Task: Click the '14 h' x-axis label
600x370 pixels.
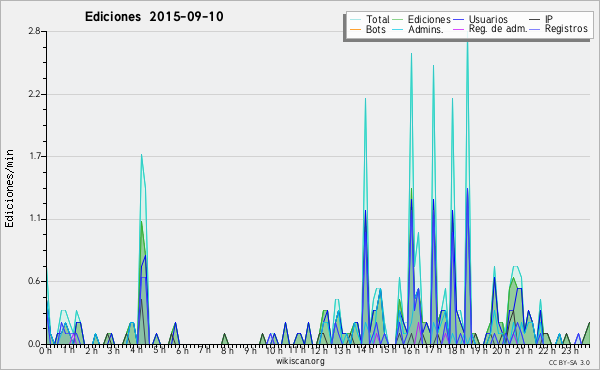Action: (365, 350)
